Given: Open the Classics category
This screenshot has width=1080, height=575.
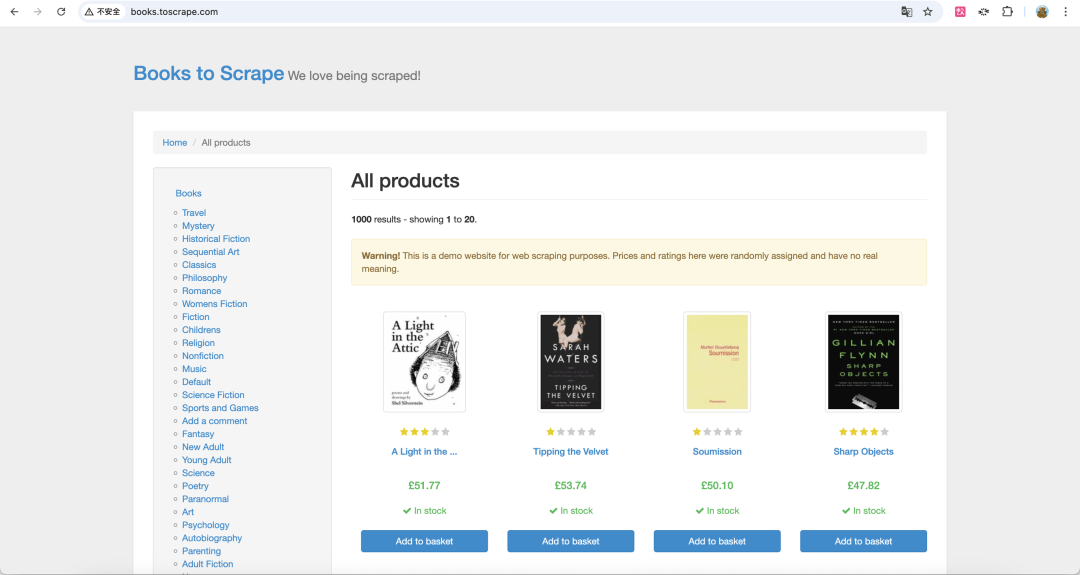Looking at the screenshot, I should 199,265.
